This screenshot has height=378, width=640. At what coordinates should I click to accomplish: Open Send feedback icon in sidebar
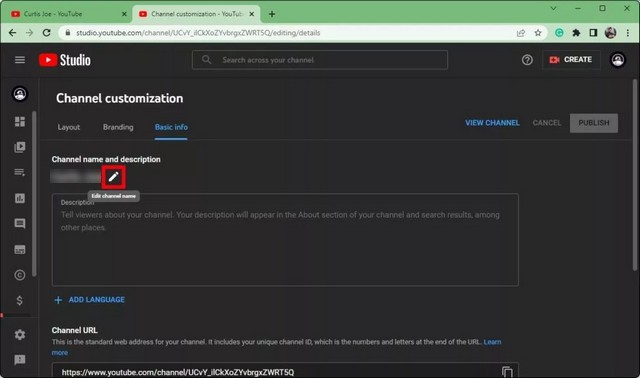coord(20,360)
